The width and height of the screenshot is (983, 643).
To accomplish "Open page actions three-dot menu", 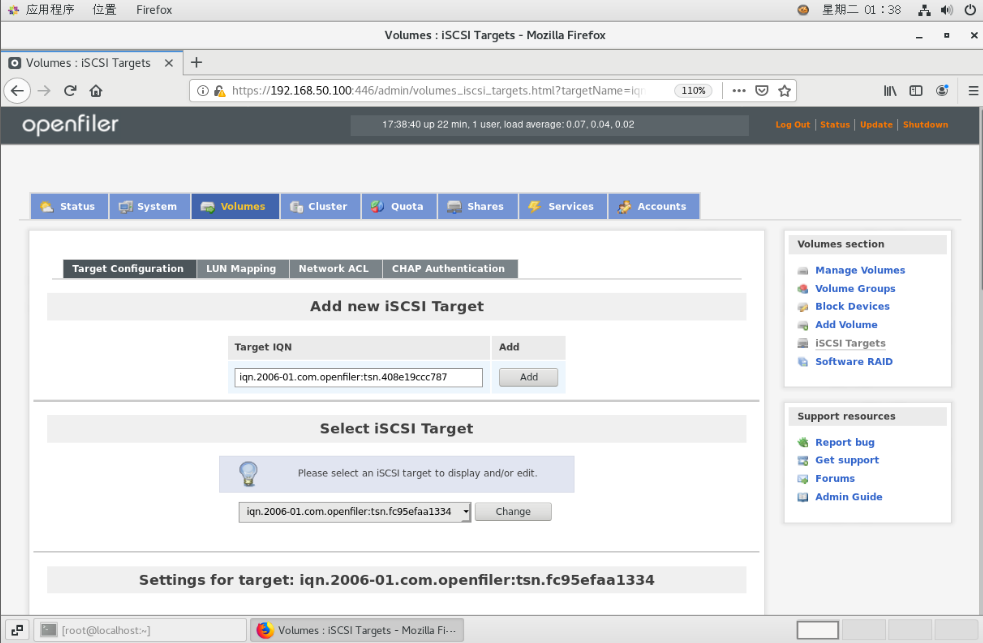I will 739,91.
